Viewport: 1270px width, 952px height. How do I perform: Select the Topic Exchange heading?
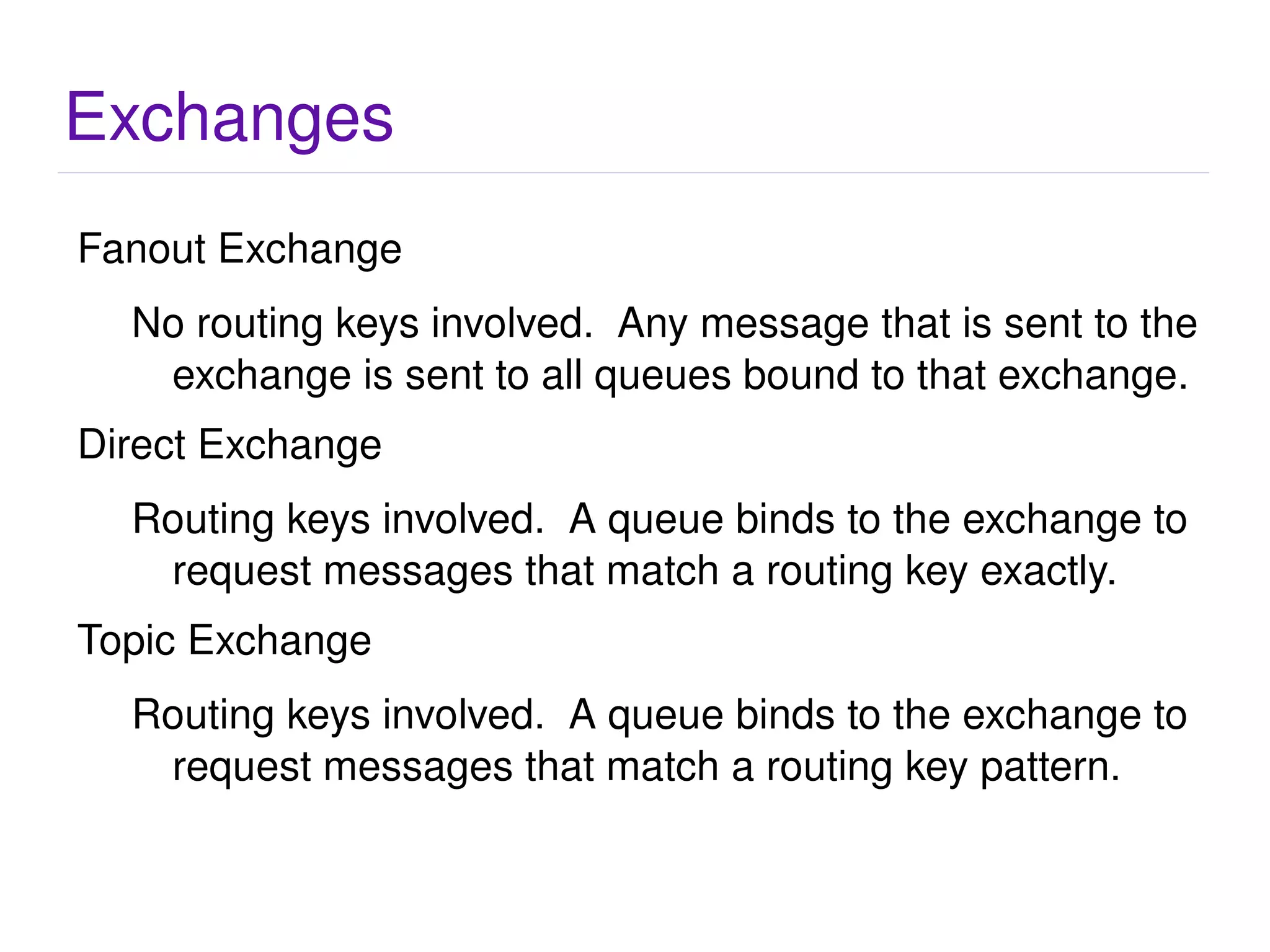pos(224,641)
